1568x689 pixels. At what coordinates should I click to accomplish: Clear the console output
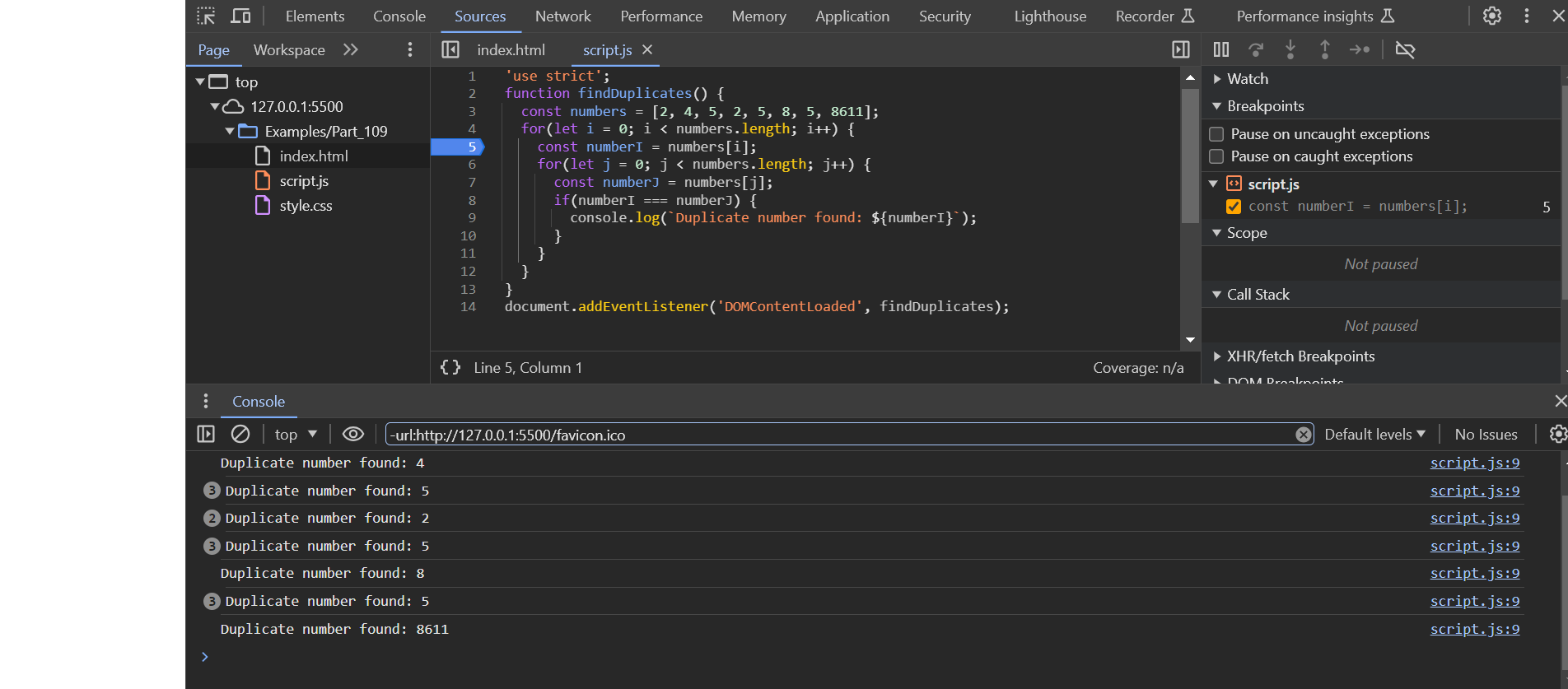(240, 434)
